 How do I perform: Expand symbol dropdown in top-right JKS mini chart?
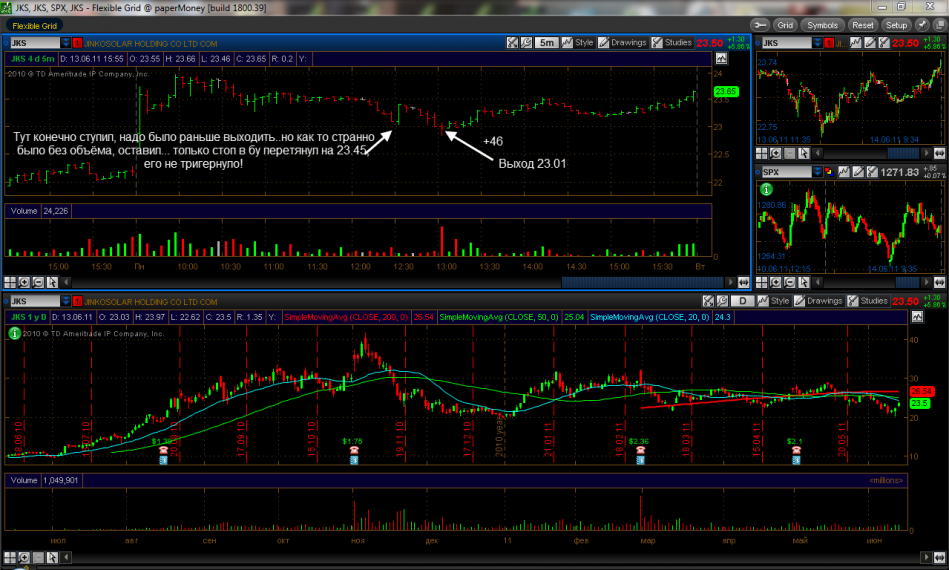coord(817,42)
